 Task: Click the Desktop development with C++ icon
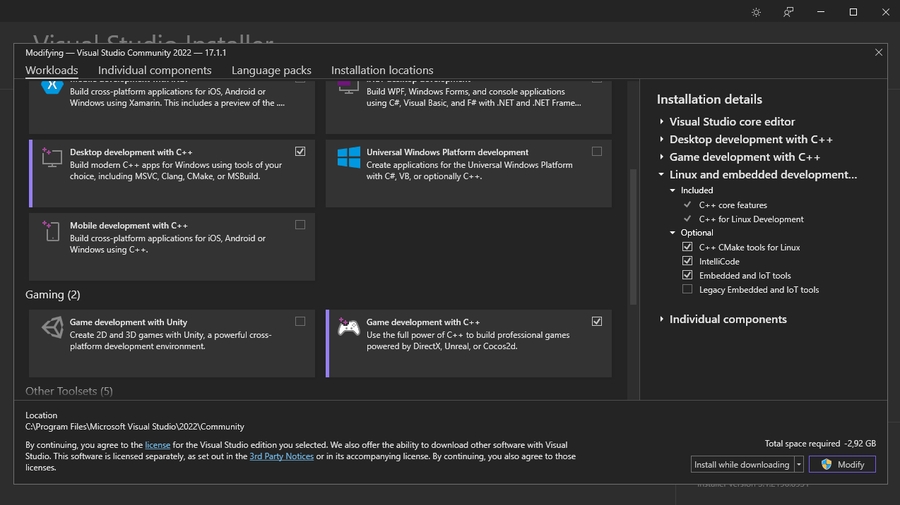pos(52,158)
